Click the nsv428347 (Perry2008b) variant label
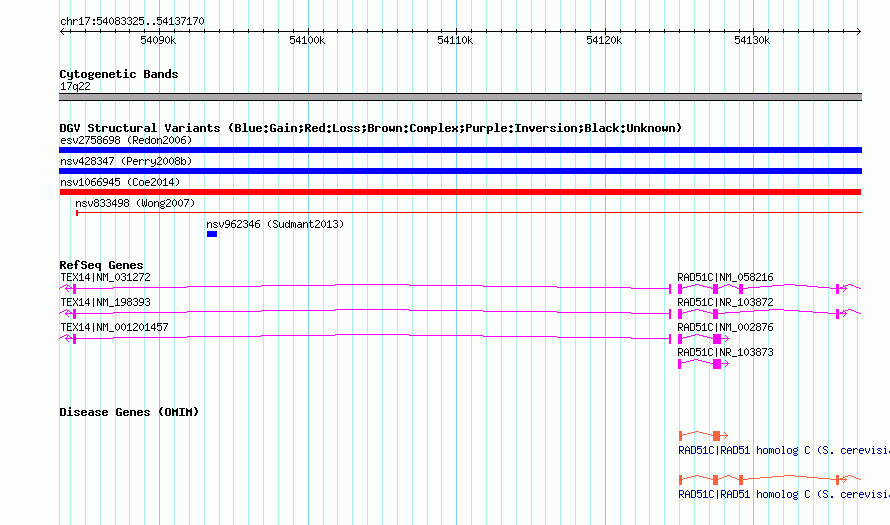Image resolution: width=890 pixels, height=525 pixels. (126, 161)
